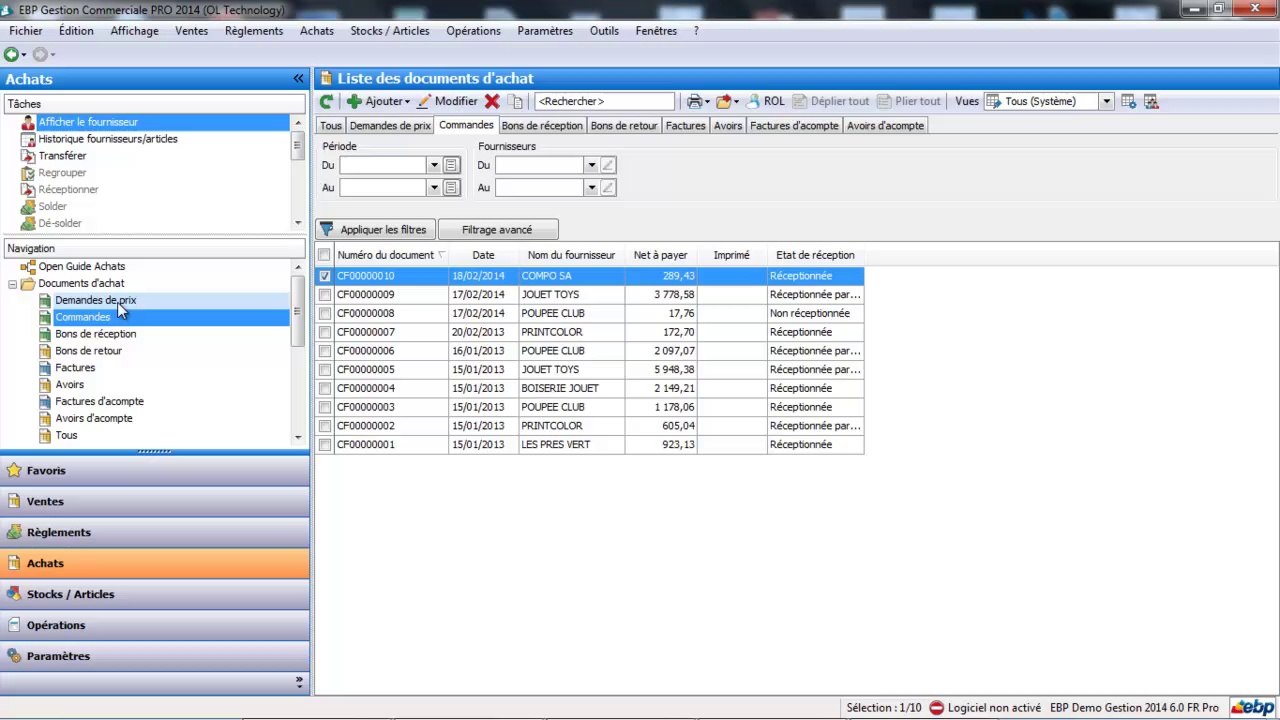The image size is (1280, 720).
Task: Click the Rechercher search field
Action: (604, 101)
